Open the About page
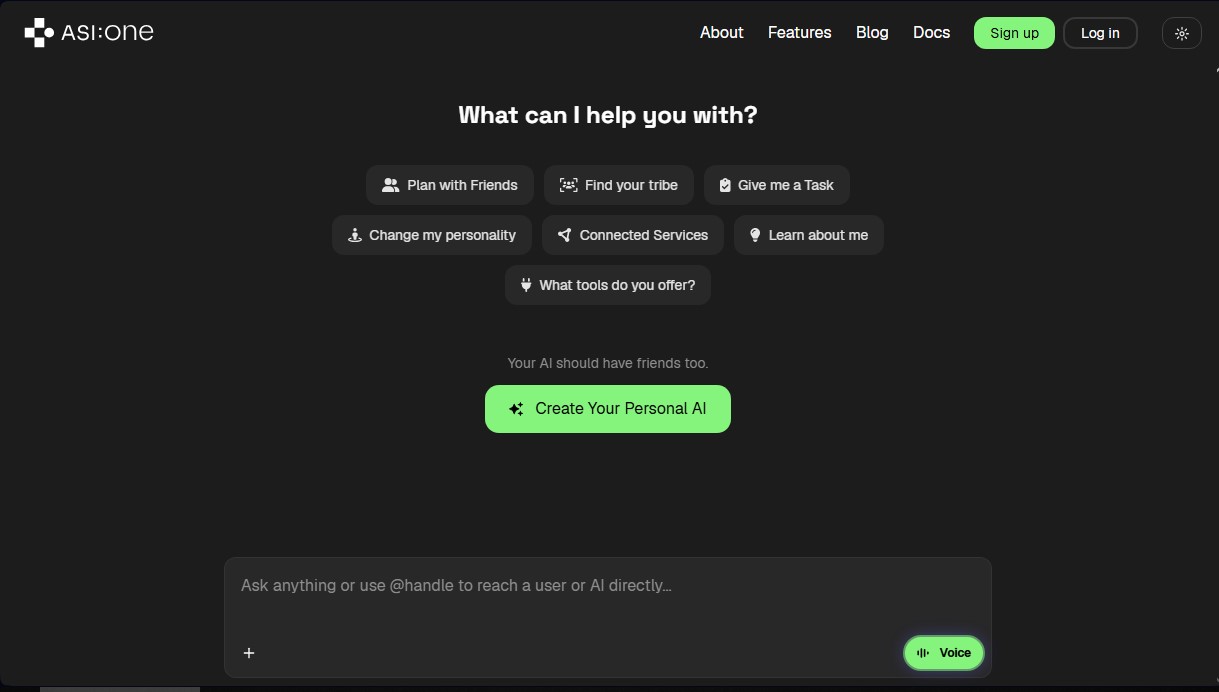The width and height of the screenshot is (1219, 692). [721, 33]
